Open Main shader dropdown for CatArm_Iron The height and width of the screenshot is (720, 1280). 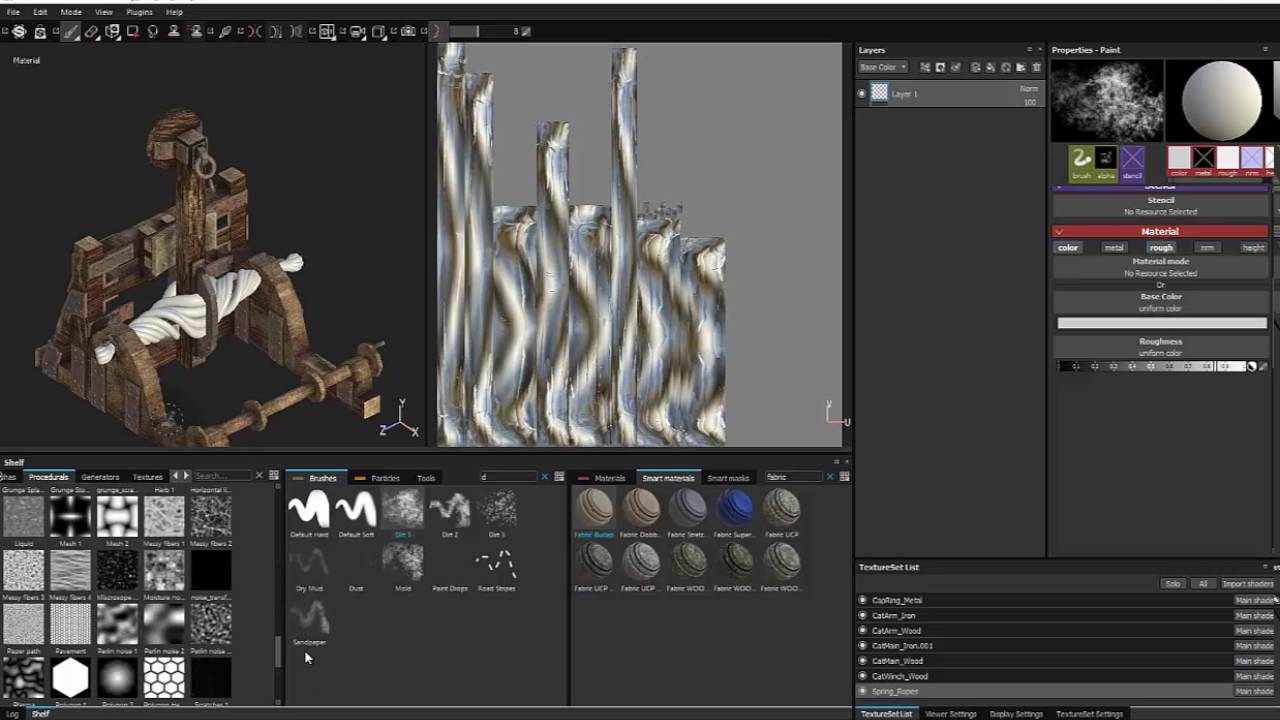pyautogui.click(x=1254, y=616)
